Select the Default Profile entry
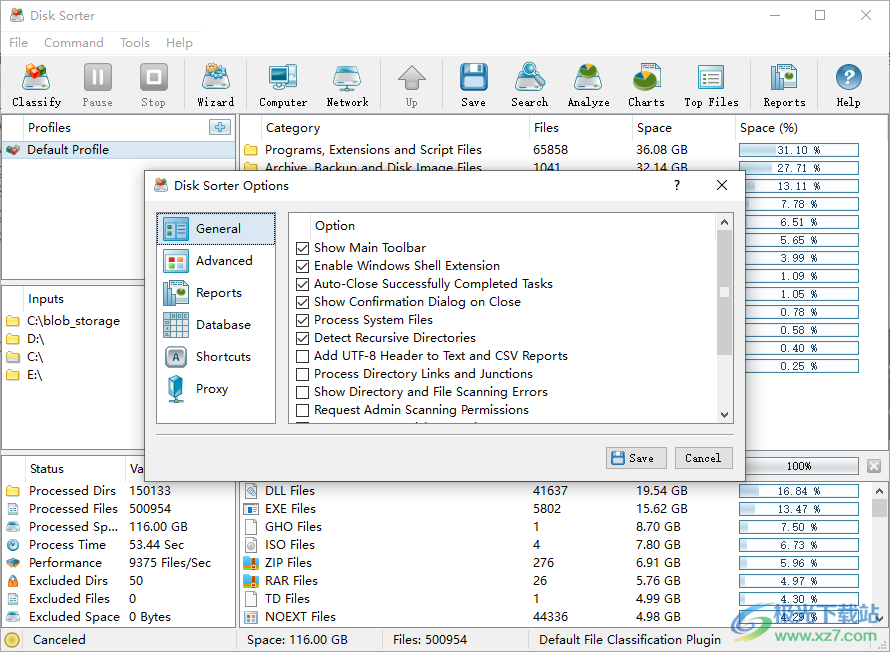Image resolution: width=890 pixels, height=652 pixels. [119, 150]
